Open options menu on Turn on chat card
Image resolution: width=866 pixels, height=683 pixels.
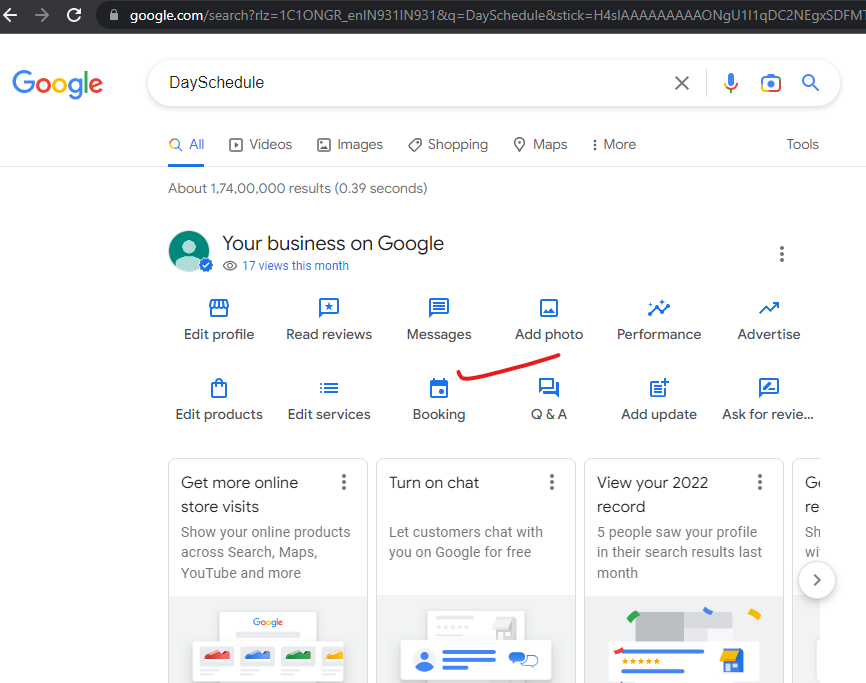[x=551, y=481]
